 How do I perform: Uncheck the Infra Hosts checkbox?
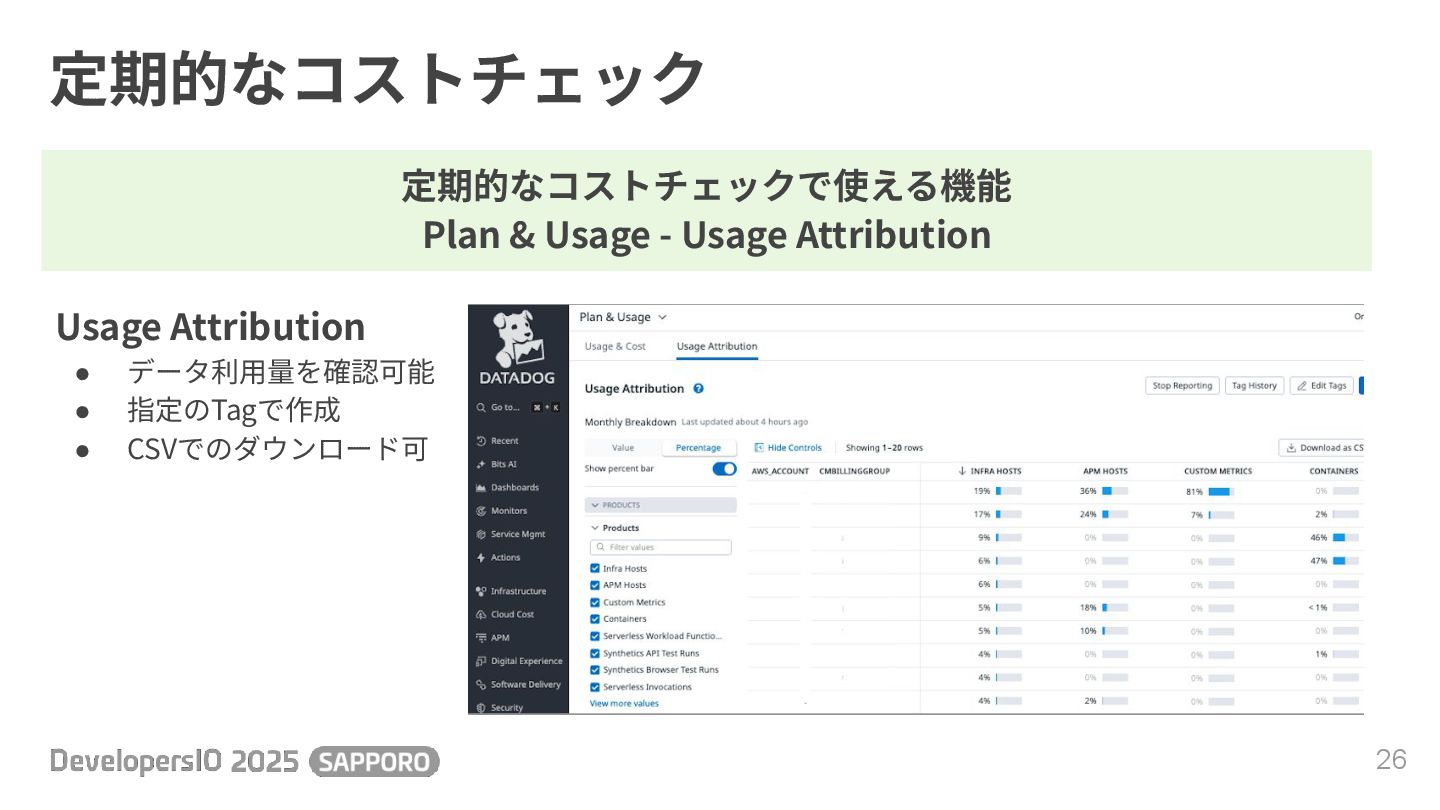[595, 568]
